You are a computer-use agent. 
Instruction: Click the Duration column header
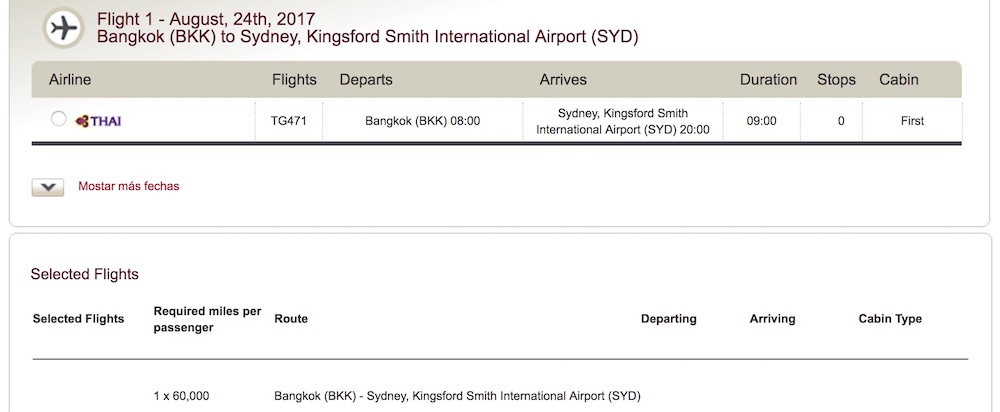point(768,80)
